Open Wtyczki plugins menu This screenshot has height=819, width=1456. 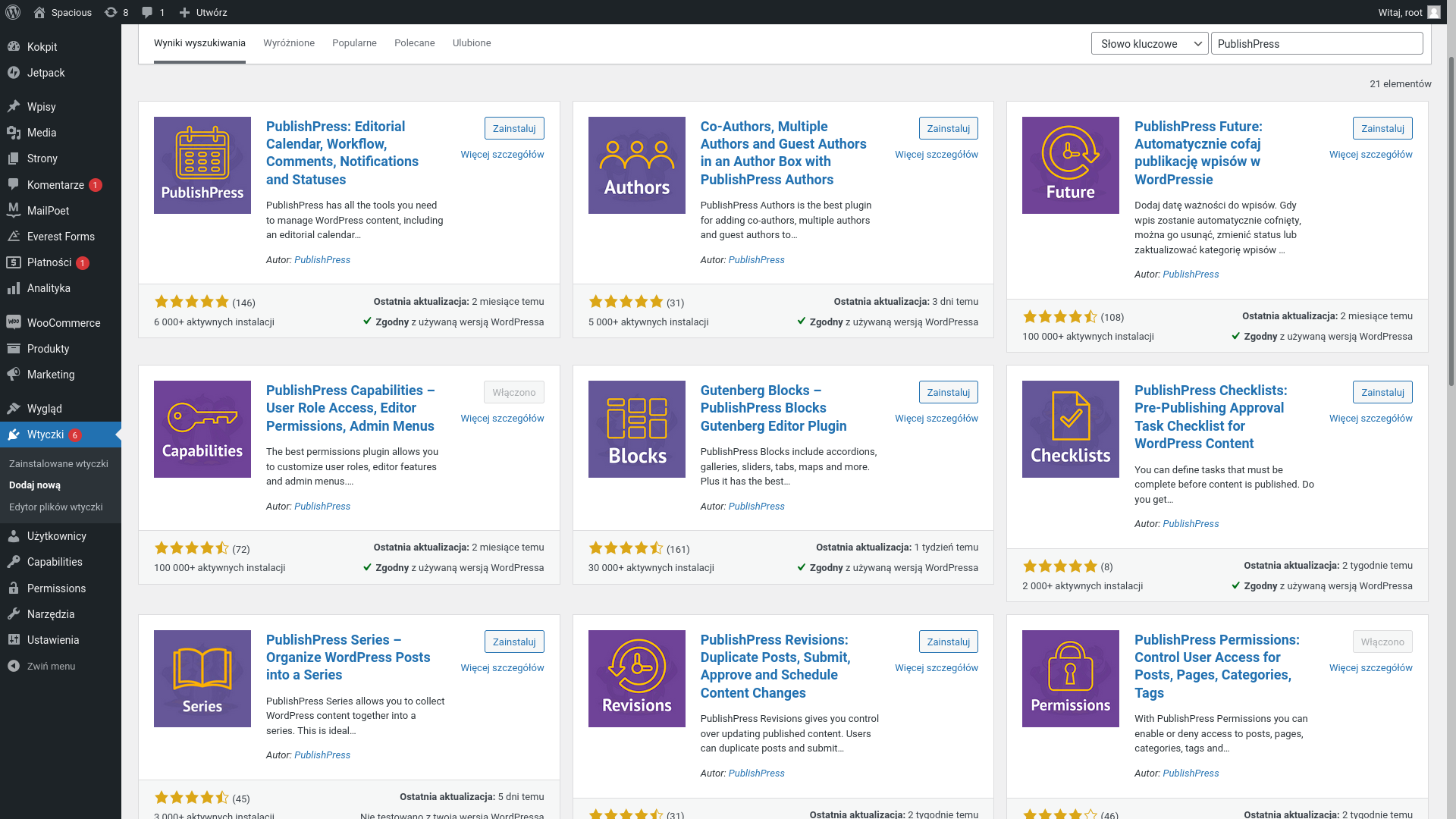(x=61, y=435)
